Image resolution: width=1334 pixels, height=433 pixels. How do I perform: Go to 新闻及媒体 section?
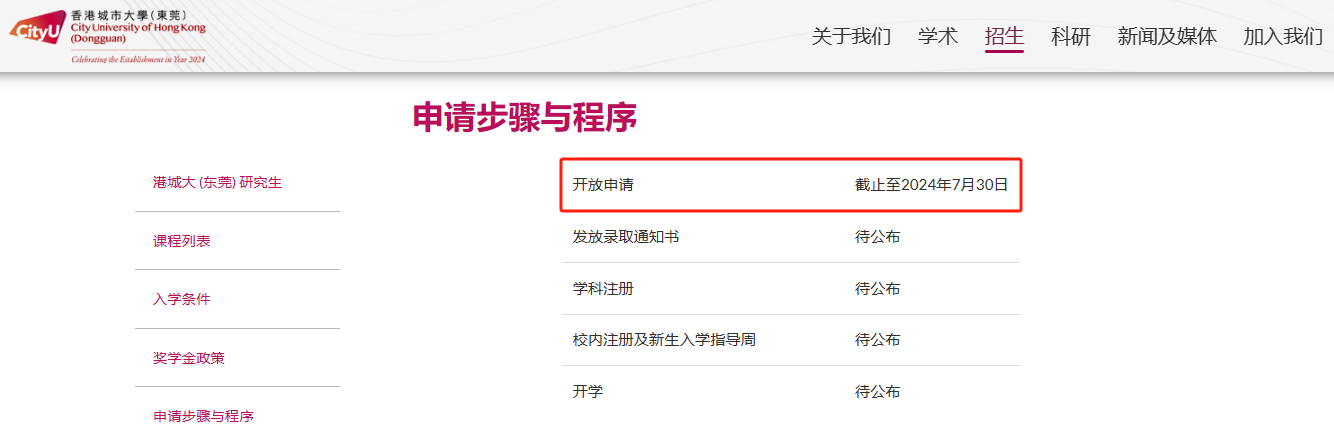coord(1167,37)
